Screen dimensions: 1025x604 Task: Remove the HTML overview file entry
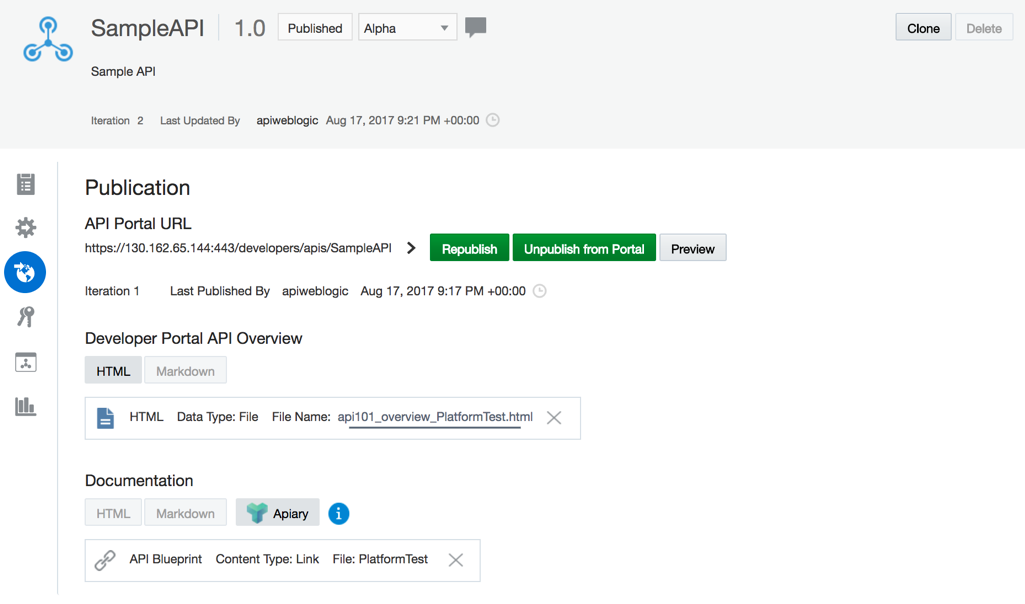554,418
